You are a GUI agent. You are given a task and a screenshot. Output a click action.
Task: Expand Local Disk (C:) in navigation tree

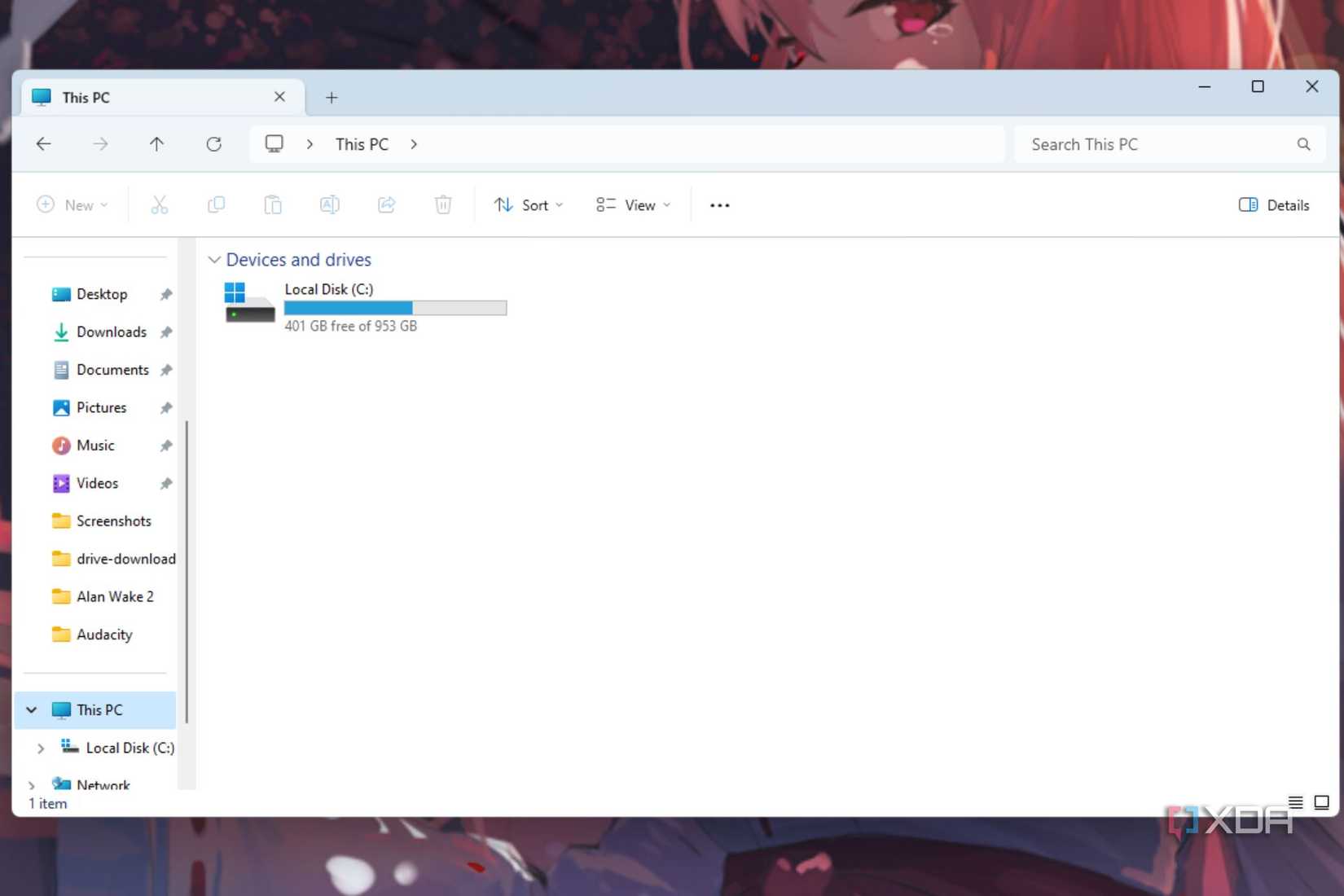(x=41, y=749)
